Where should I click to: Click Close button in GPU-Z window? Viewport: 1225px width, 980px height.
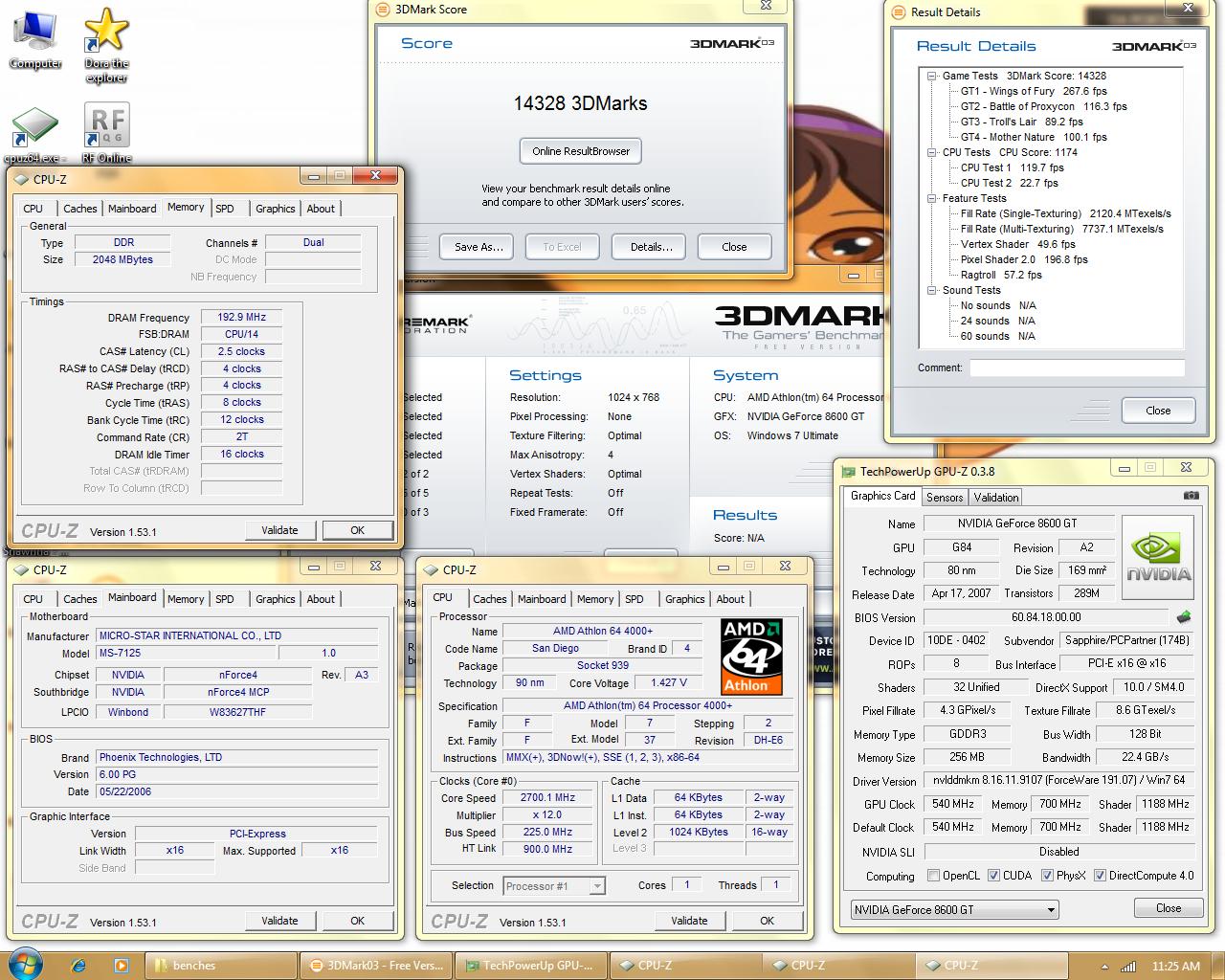point(1169,908)
